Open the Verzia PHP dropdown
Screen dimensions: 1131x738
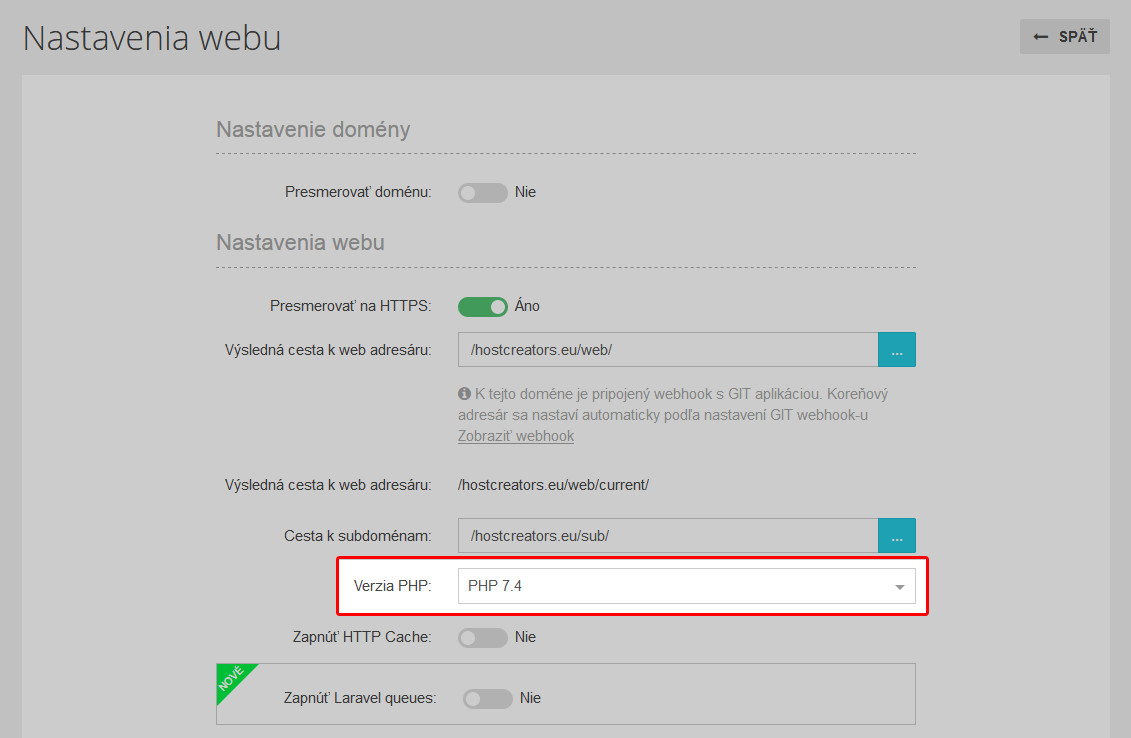click(687, 586)
